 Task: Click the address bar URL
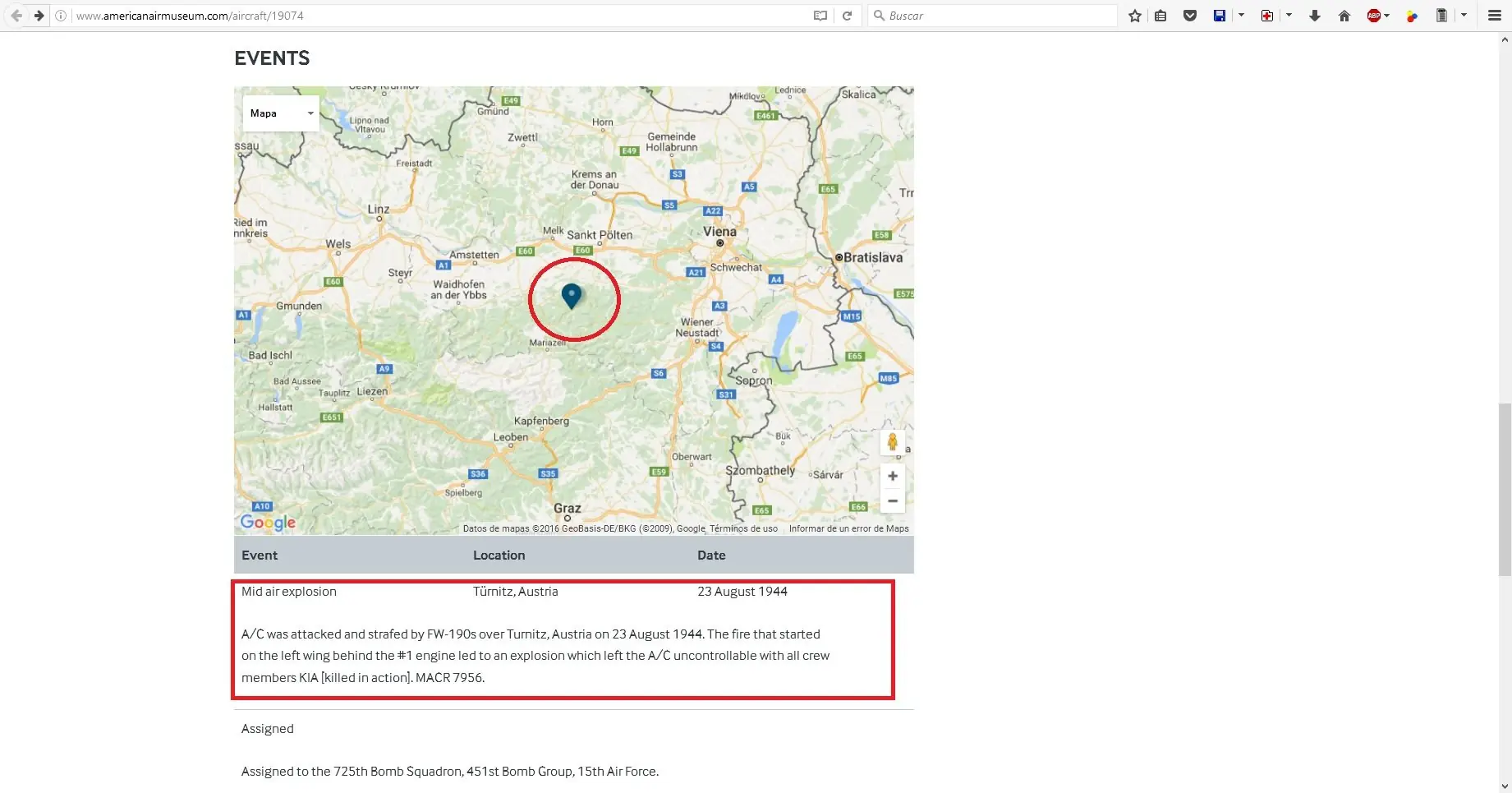coord(190,16)
